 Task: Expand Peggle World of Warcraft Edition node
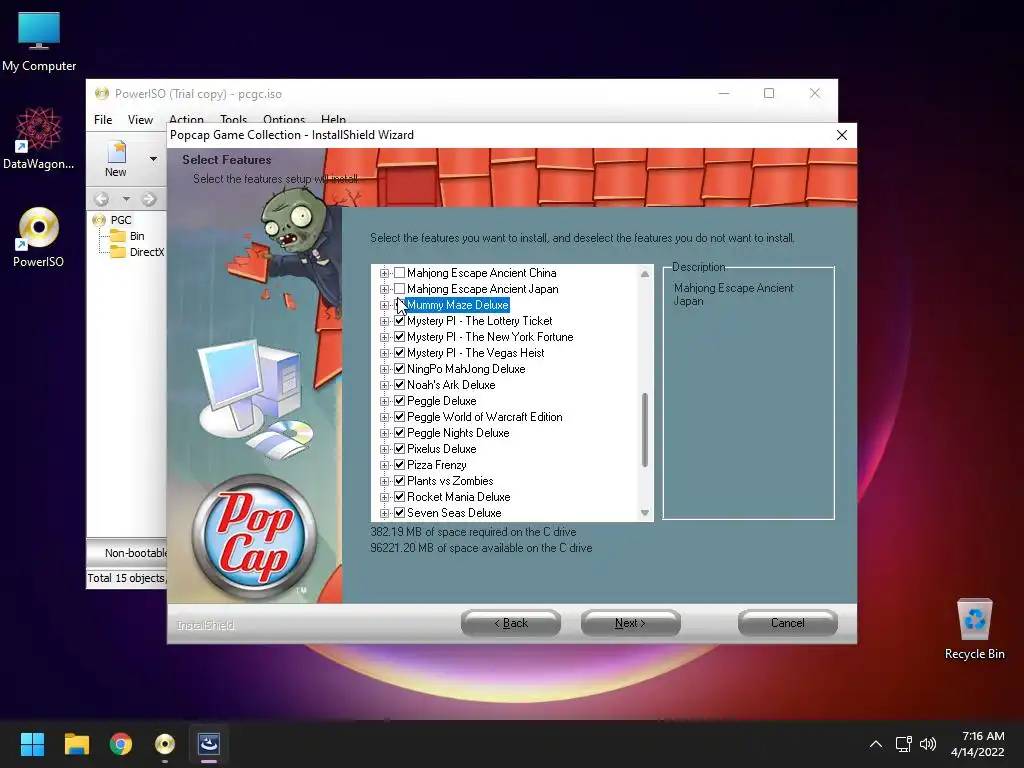point(384,417)
